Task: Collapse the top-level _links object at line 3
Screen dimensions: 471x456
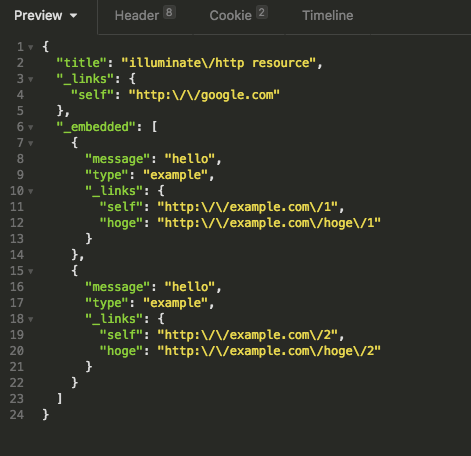Action: [31, 79]
